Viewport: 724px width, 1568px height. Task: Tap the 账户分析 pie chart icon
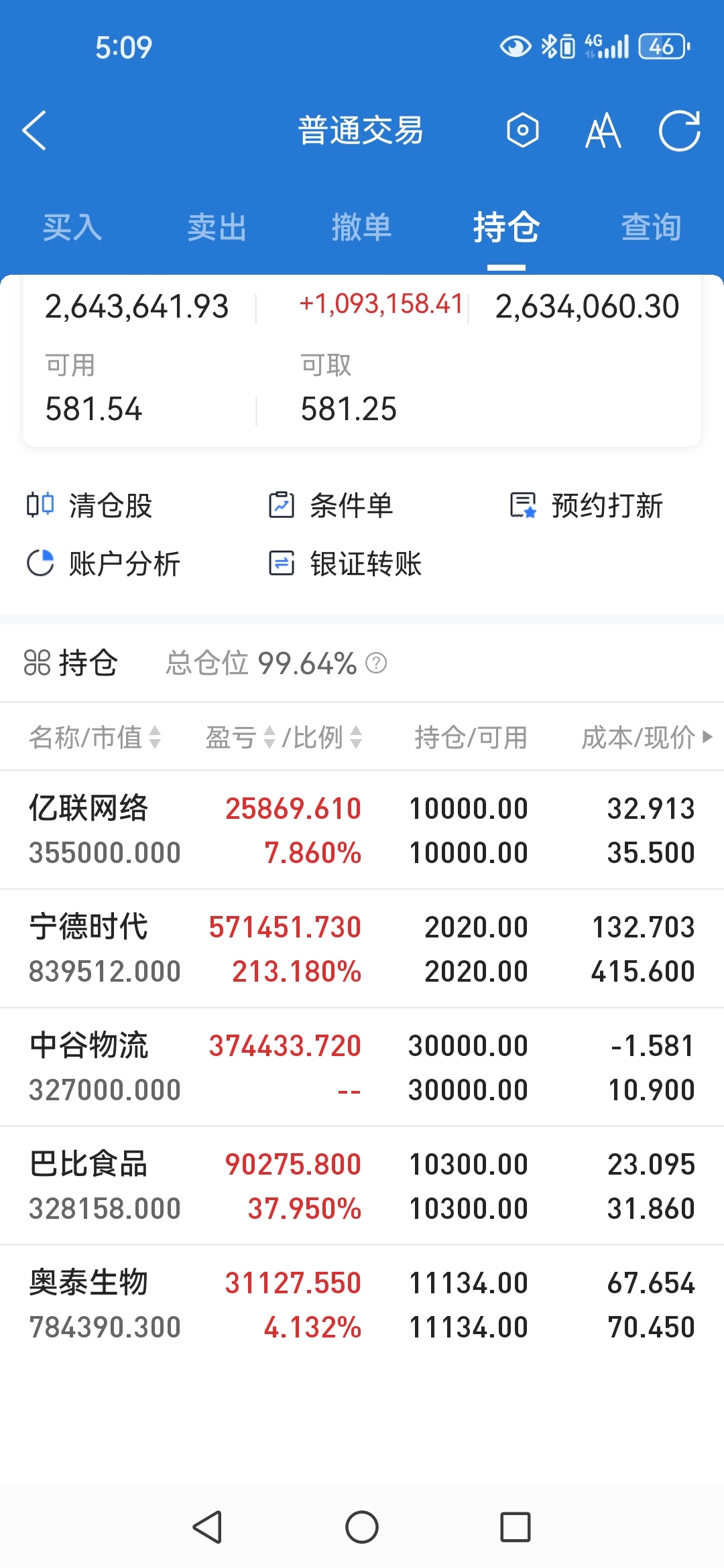[40, 563]
